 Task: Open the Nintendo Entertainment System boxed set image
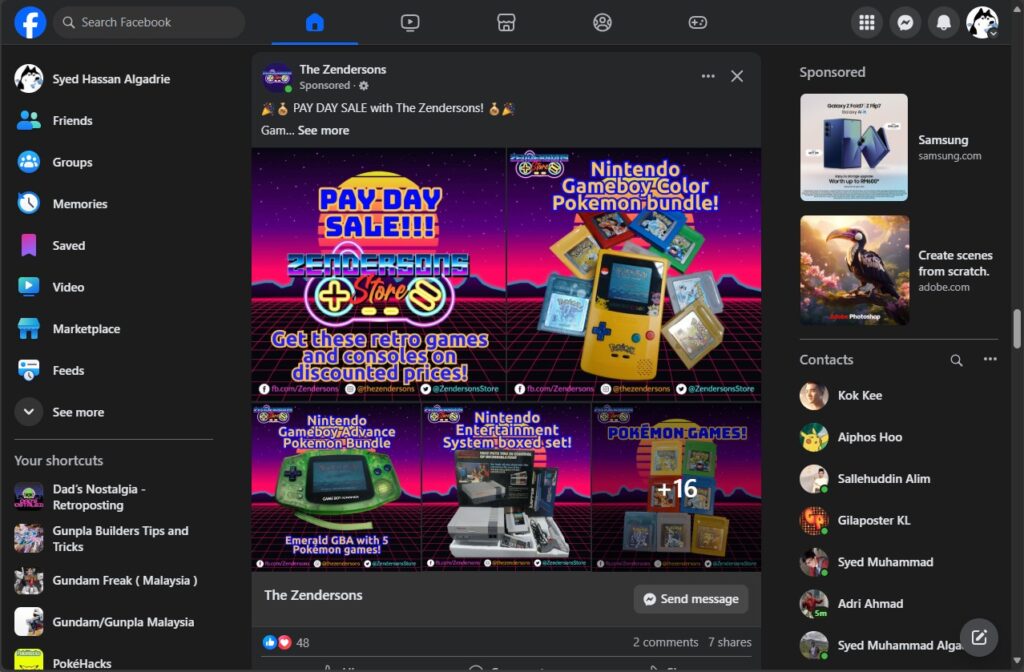[506, 487]
